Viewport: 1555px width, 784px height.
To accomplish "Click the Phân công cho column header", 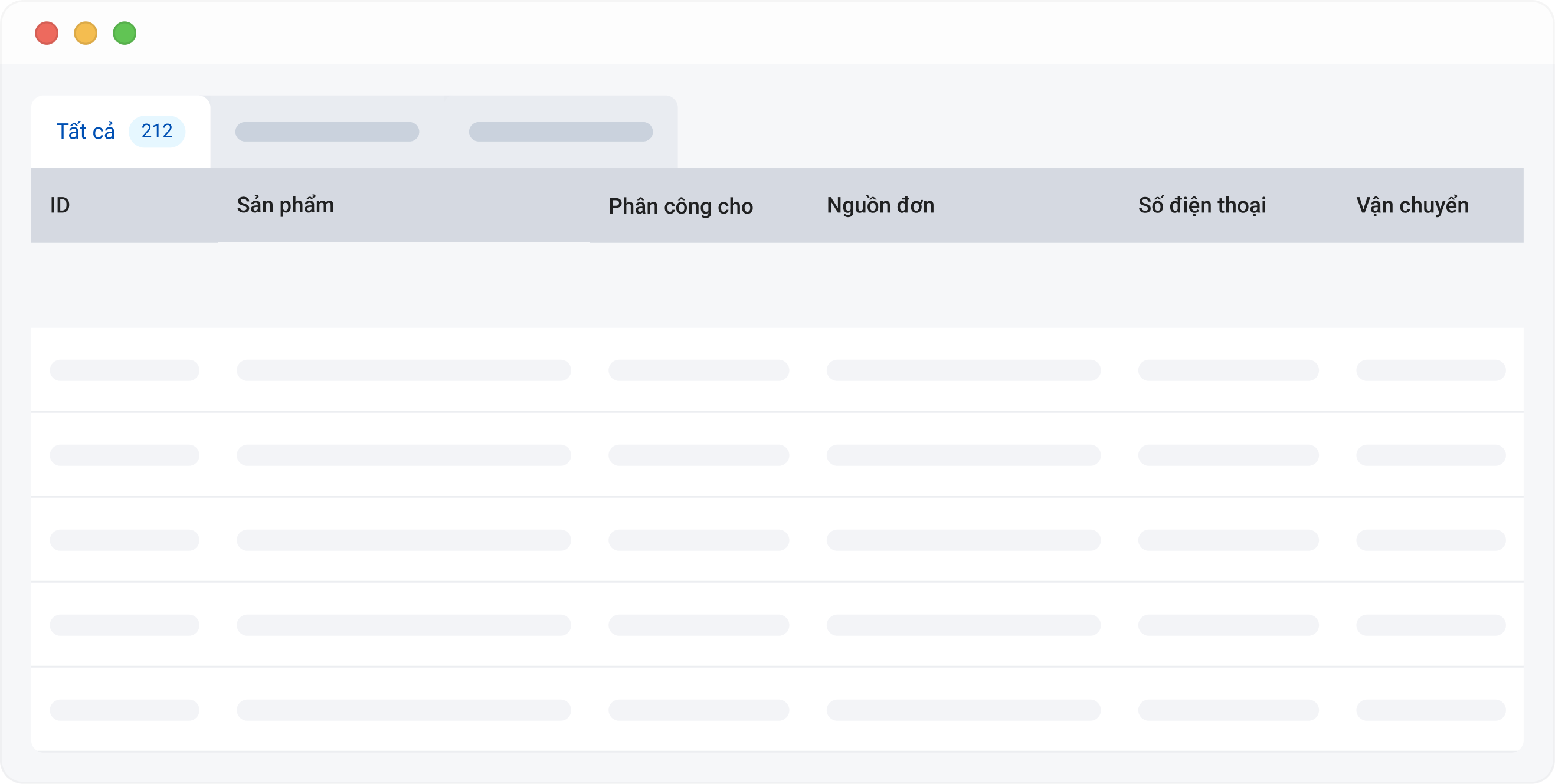I will [680, 206].
